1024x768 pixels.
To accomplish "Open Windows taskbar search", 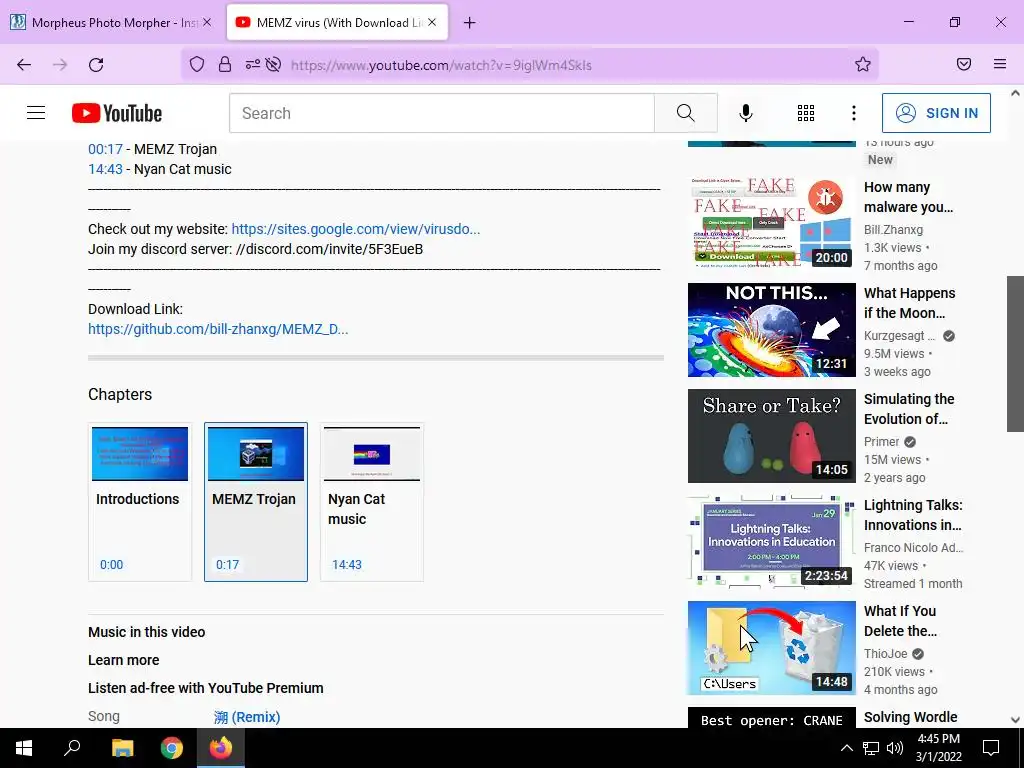I will [x=72, y=748].
